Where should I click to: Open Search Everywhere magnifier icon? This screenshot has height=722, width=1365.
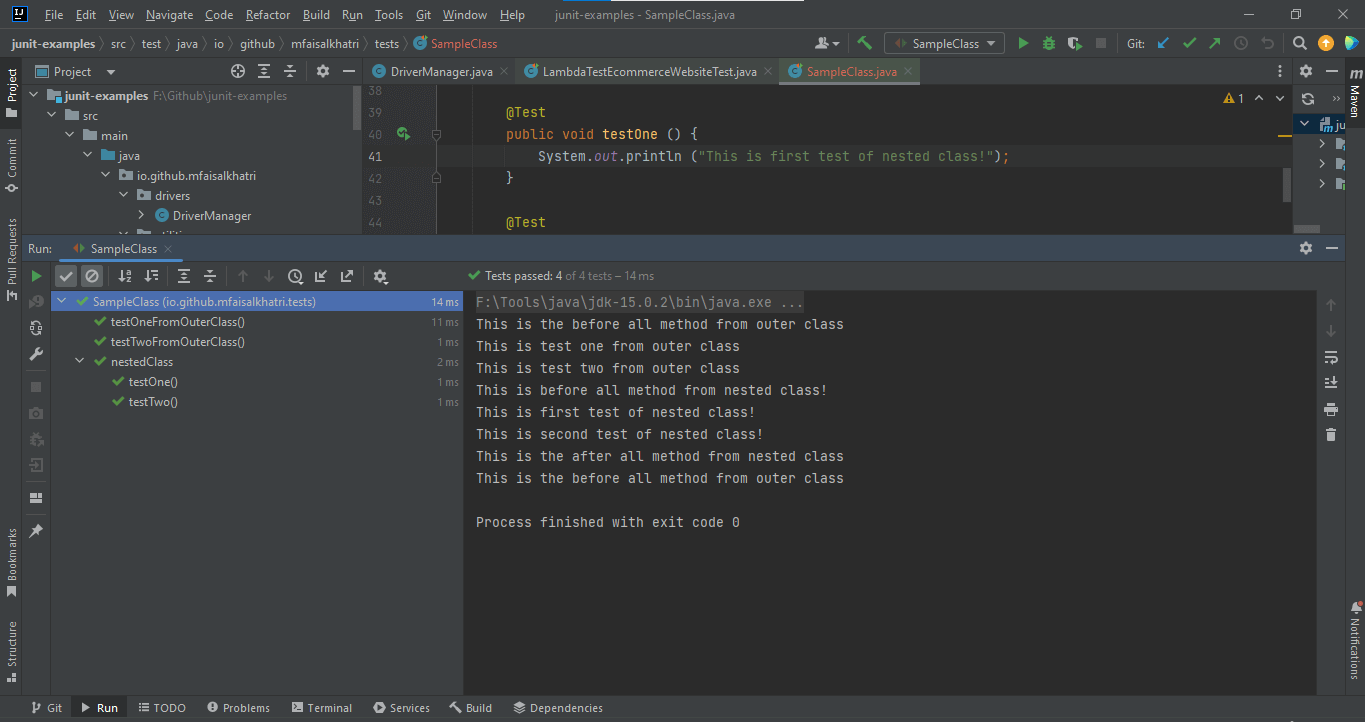point(1299,43)
